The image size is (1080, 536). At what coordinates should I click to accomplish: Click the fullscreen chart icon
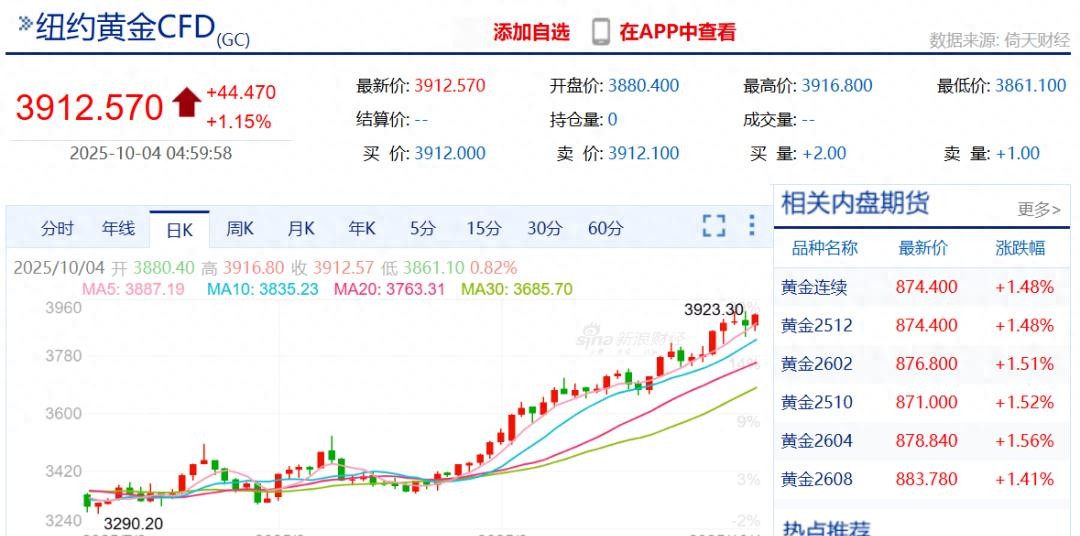pyautogui.click(x=713, y=226)
